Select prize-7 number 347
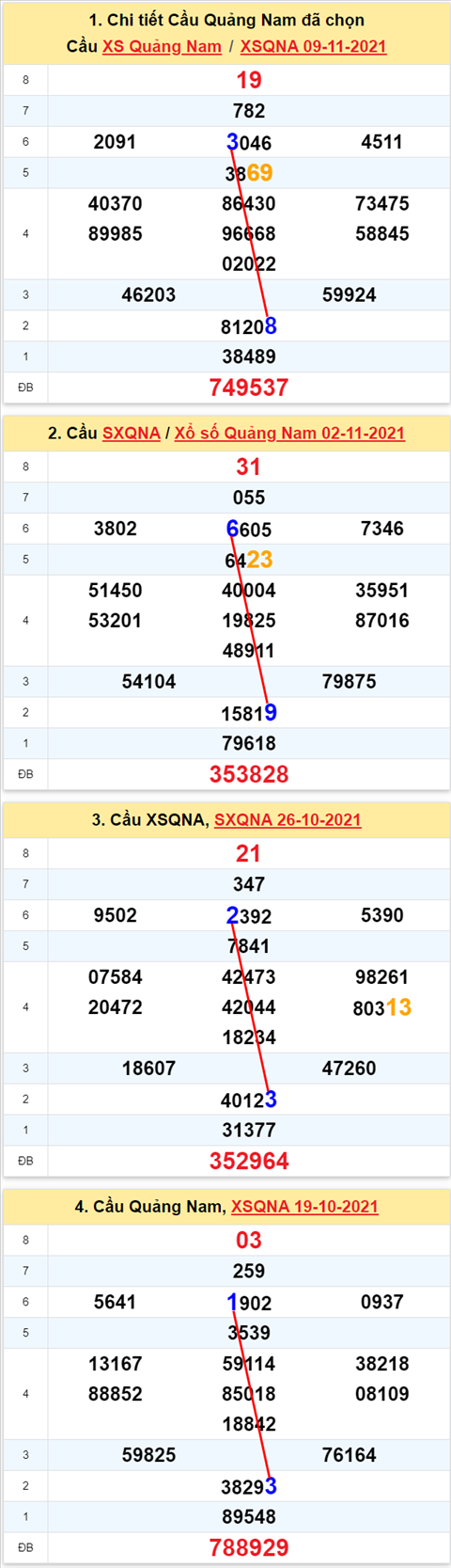 point(249,884)
